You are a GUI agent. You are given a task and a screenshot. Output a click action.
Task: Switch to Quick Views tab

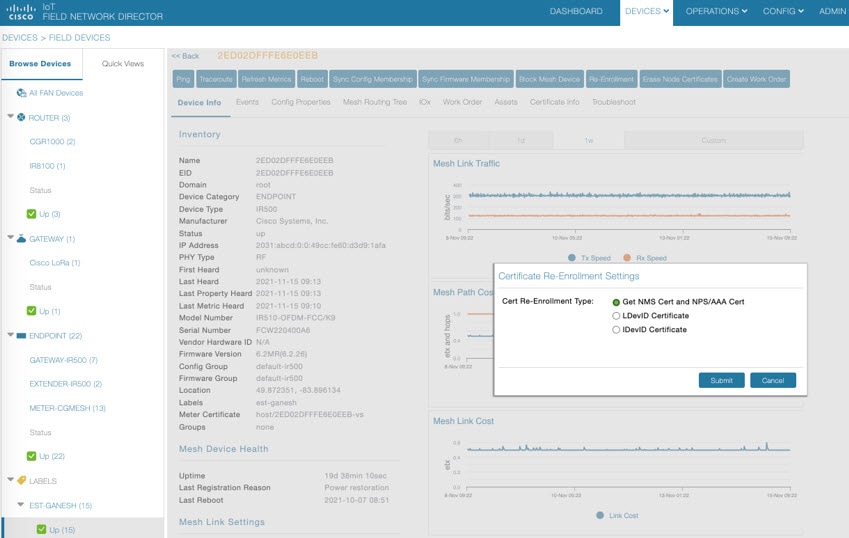(123, 64)
